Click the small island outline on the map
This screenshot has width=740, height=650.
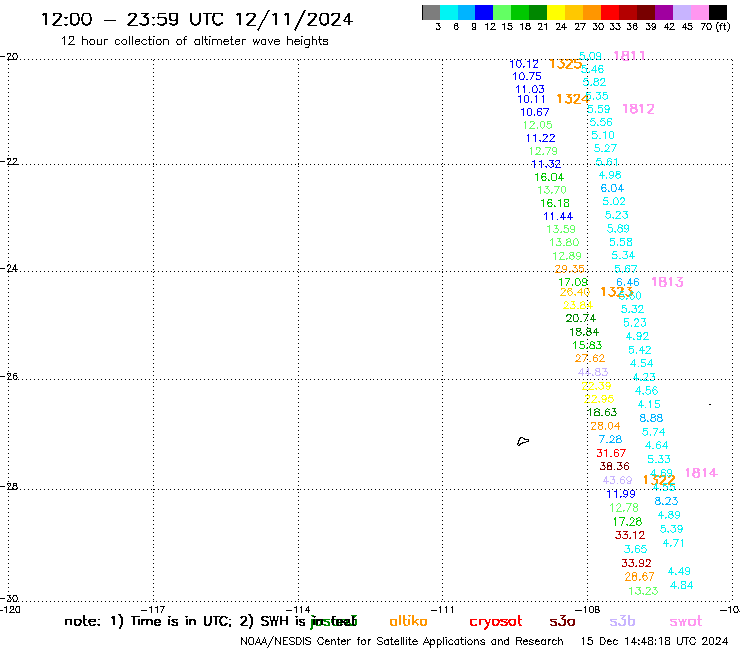click(x=523, y=441)
